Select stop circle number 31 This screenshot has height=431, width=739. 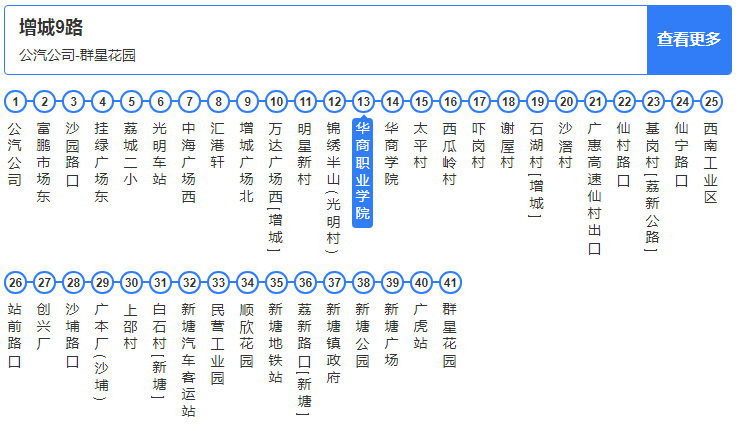click(x=160, y=282)
